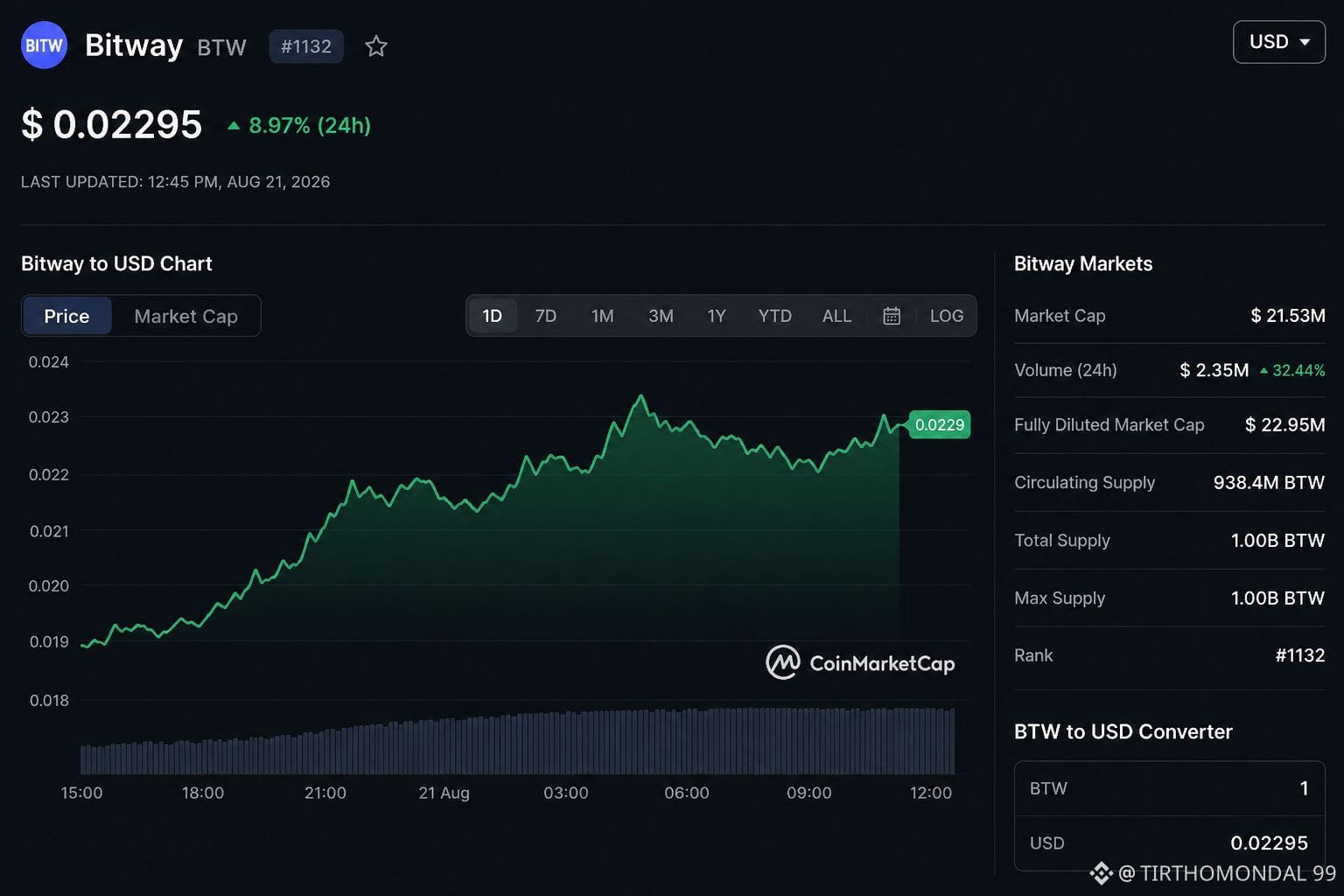Edit the BTW amount converter field
1344x896 pixels.
(1170, 788)
